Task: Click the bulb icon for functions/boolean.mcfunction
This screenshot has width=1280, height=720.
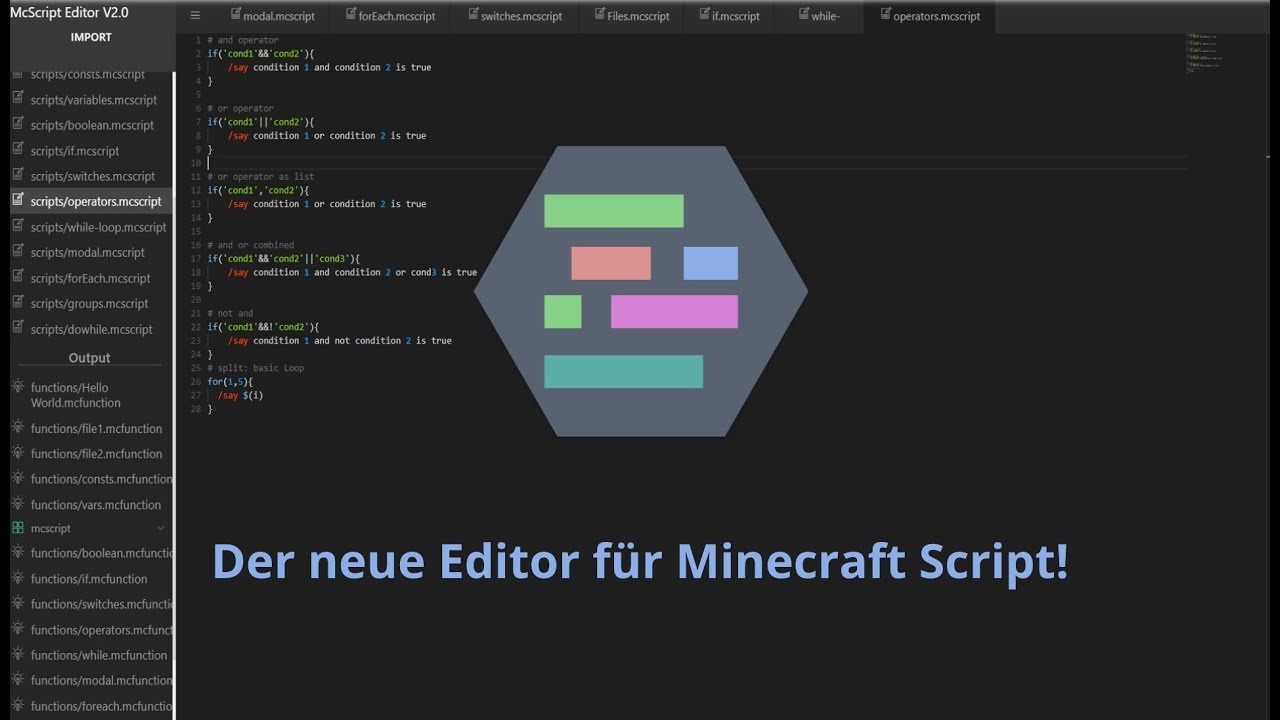Action: click(17, 552)
